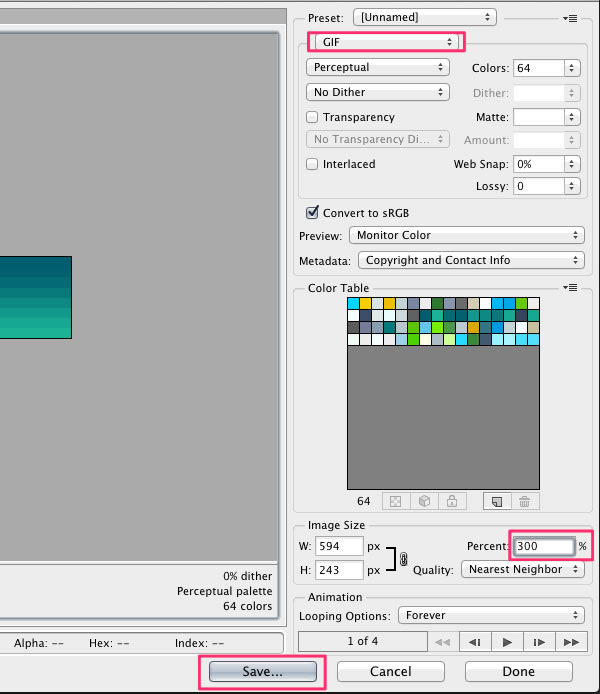600x694 pixels.
Task: Click the Web Snap field showing 0%
Action: pyautogui.click(x=539, y=164)
